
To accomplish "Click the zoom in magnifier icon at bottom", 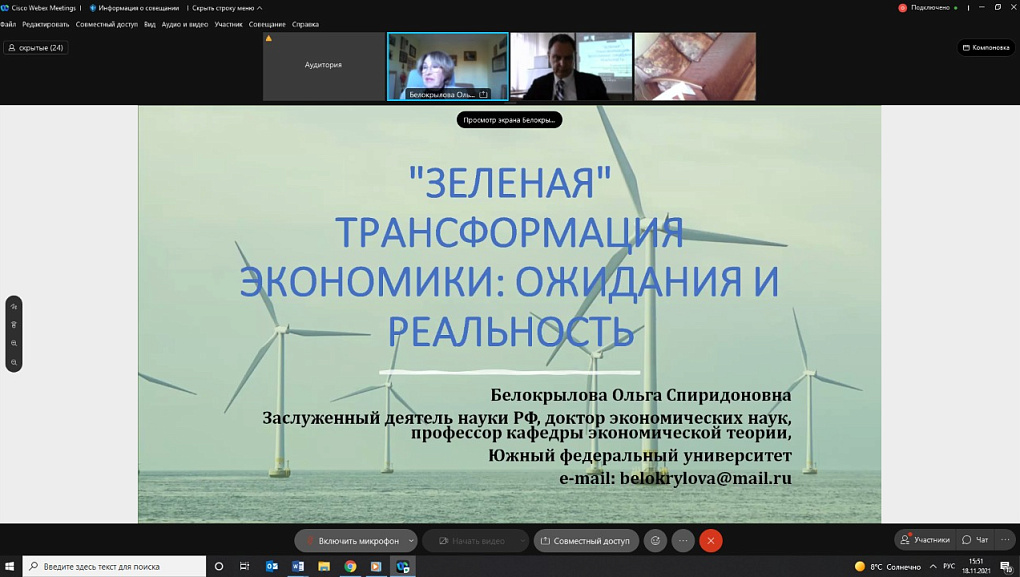I will [14, 362].
